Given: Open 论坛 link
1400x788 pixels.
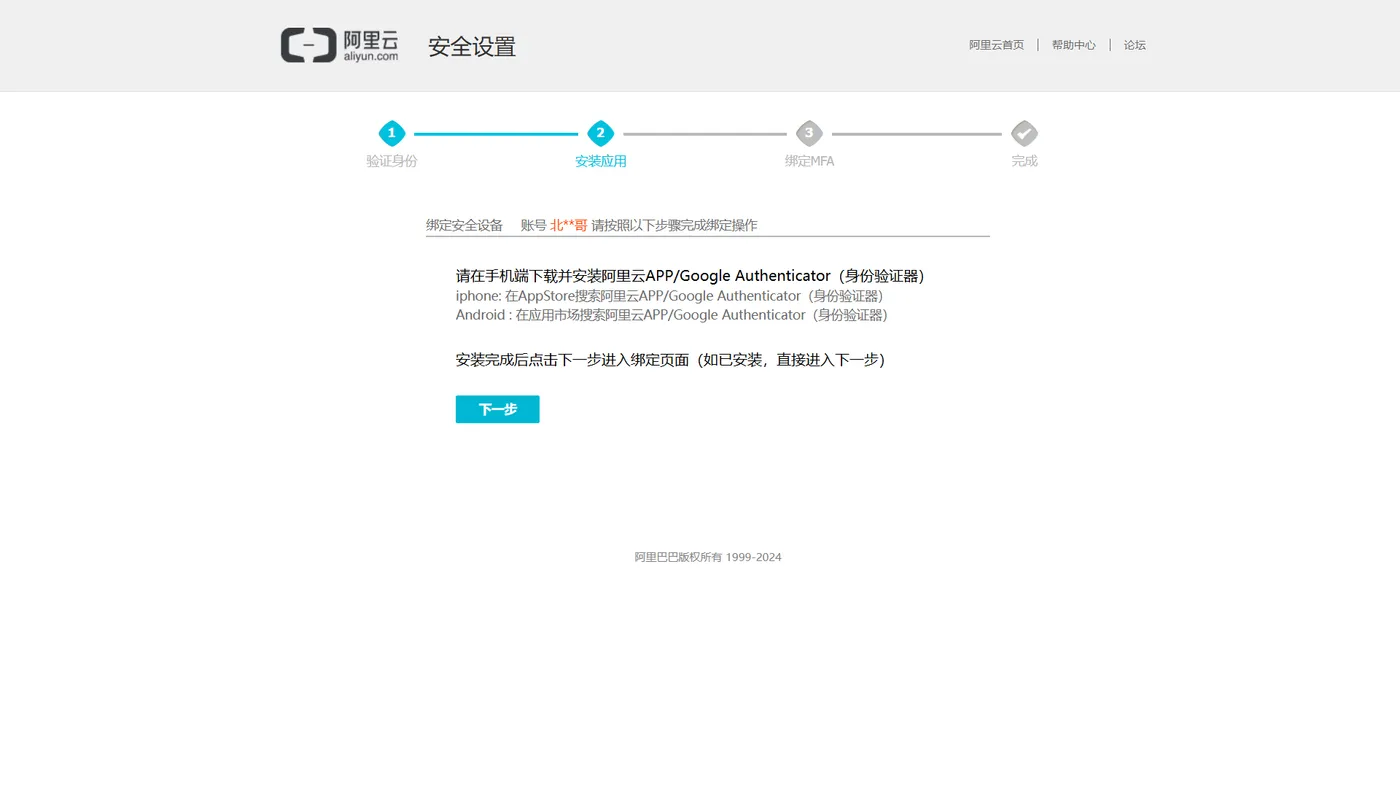Looking at the screenshot, I should 1134,45.
